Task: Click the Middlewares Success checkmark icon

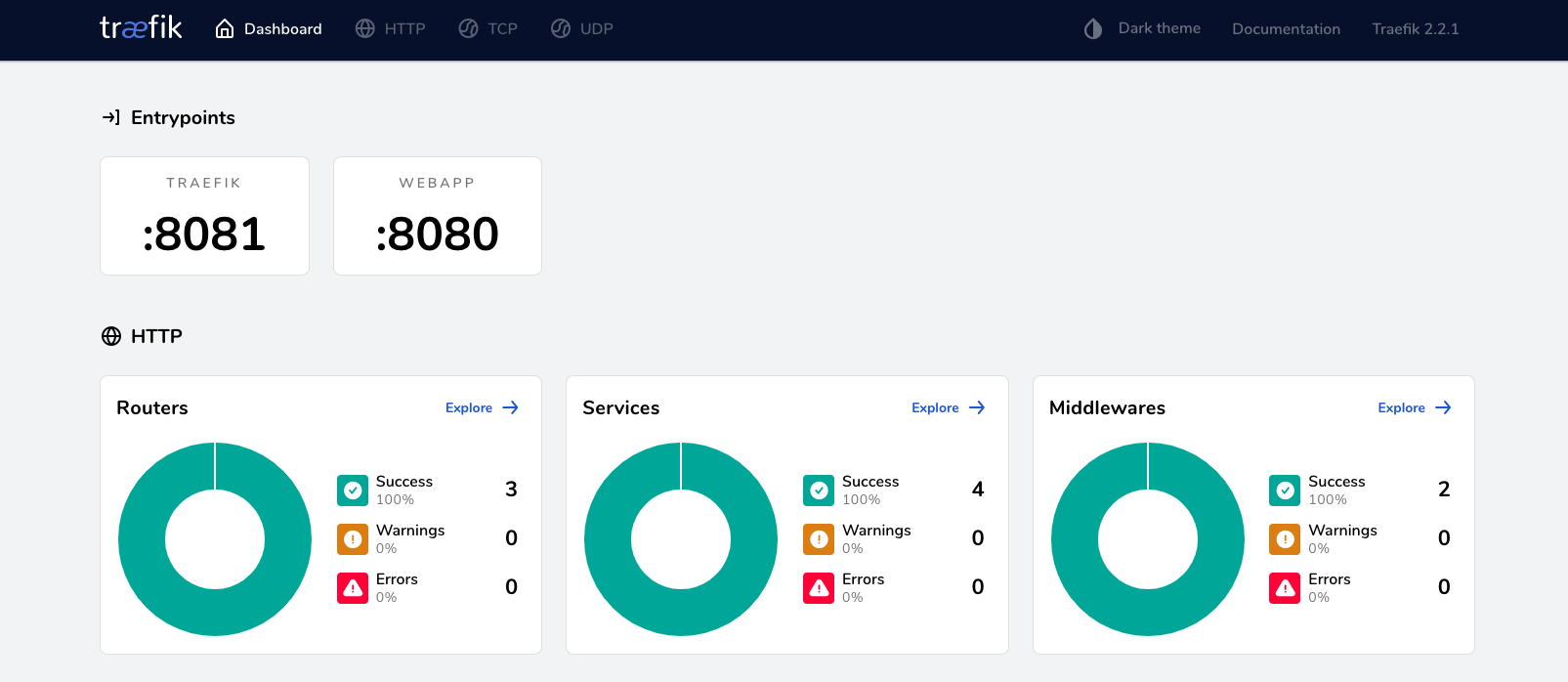Action: point(1285,490)
